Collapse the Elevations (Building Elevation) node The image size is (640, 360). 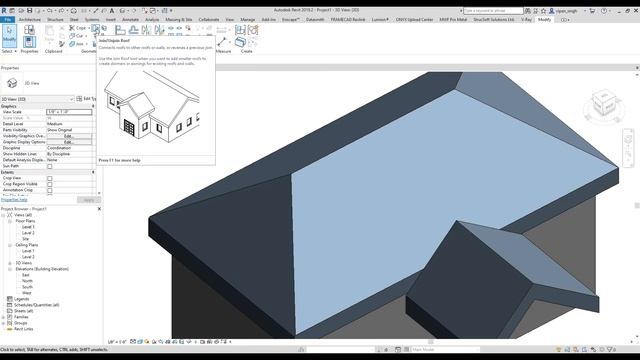pyautogui.click(x=10, y=269)
